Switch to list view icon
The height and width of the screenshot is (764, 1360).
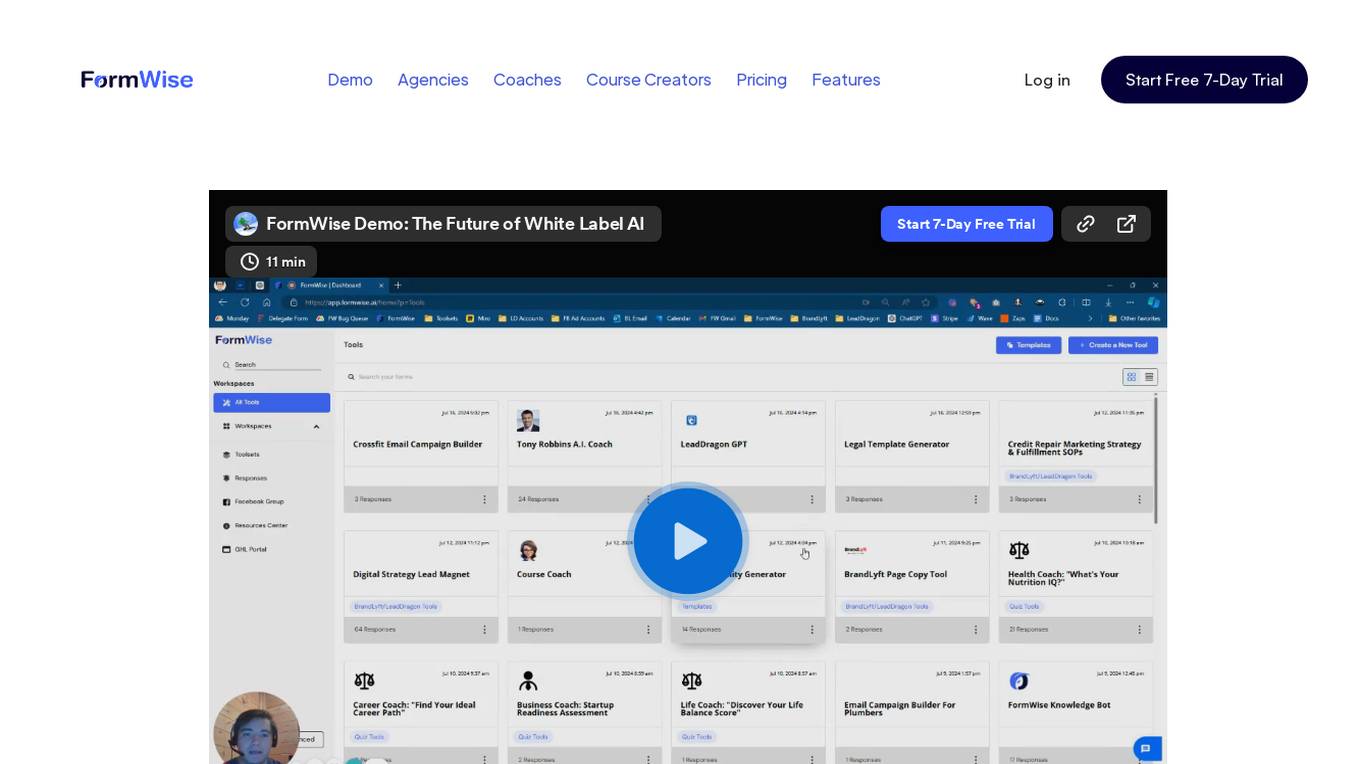(1149, 377)
